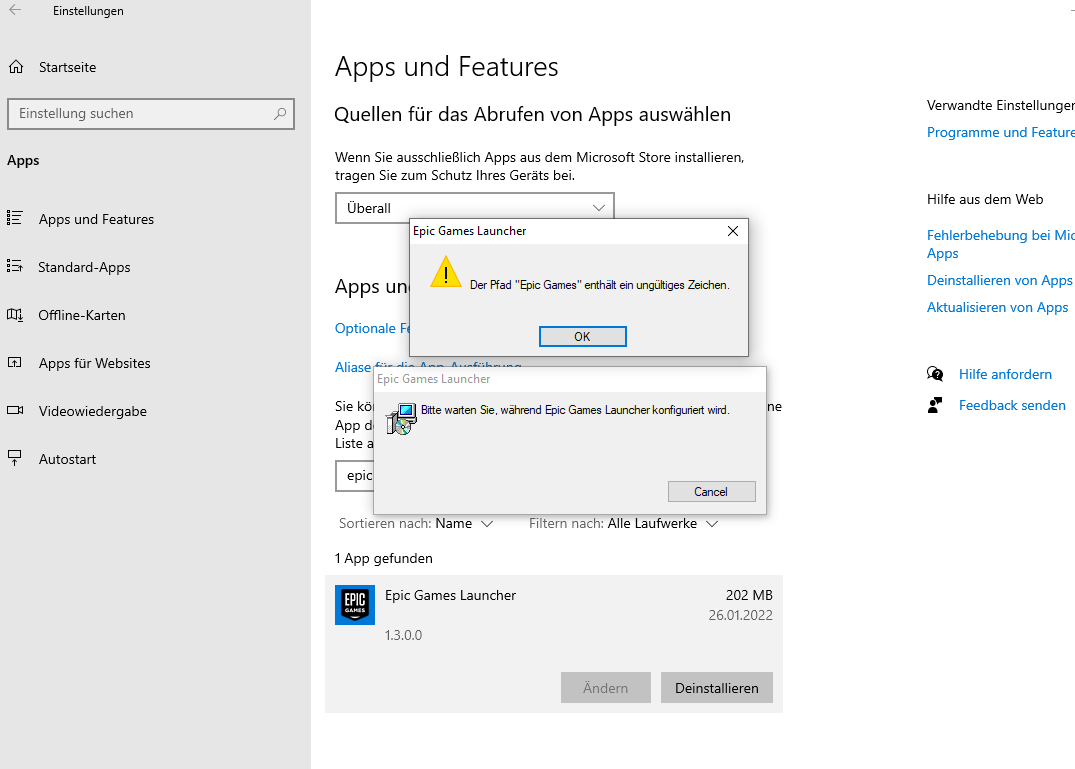
Task: Click the Apps und Features page heading
Action: [x=446, y=66]
